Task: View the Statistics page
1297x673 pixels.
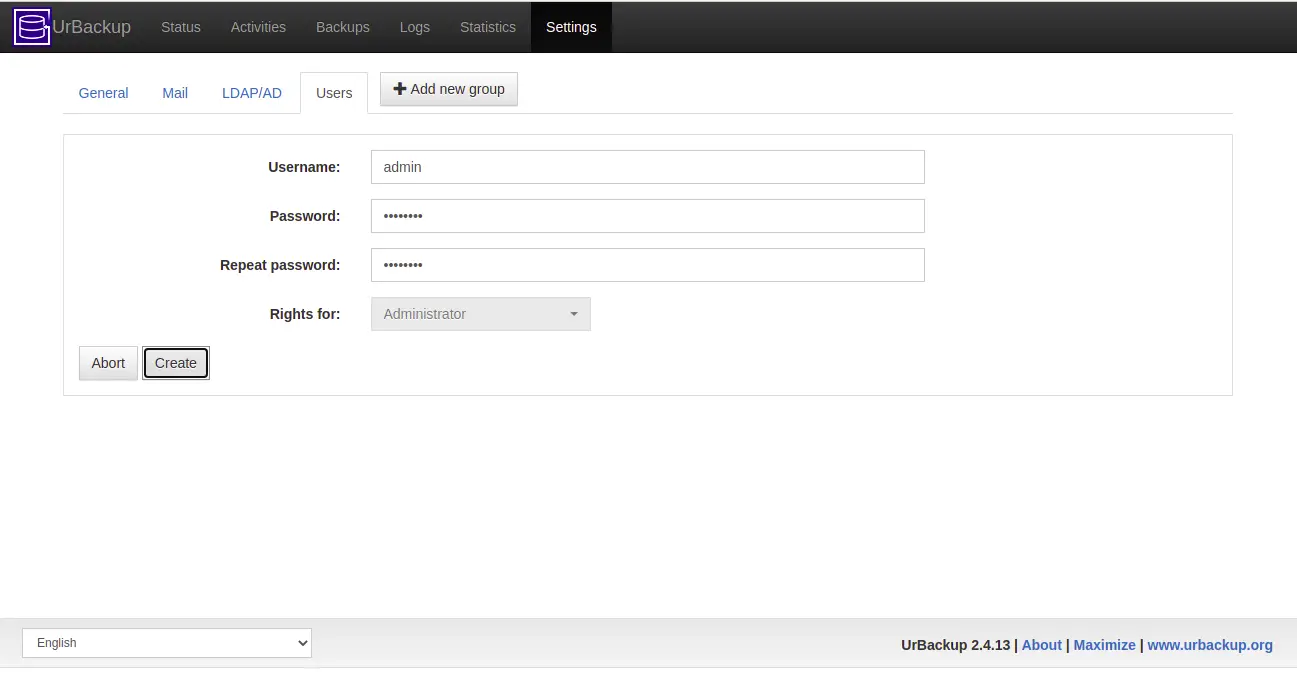Action: click(x=488, y=27)
